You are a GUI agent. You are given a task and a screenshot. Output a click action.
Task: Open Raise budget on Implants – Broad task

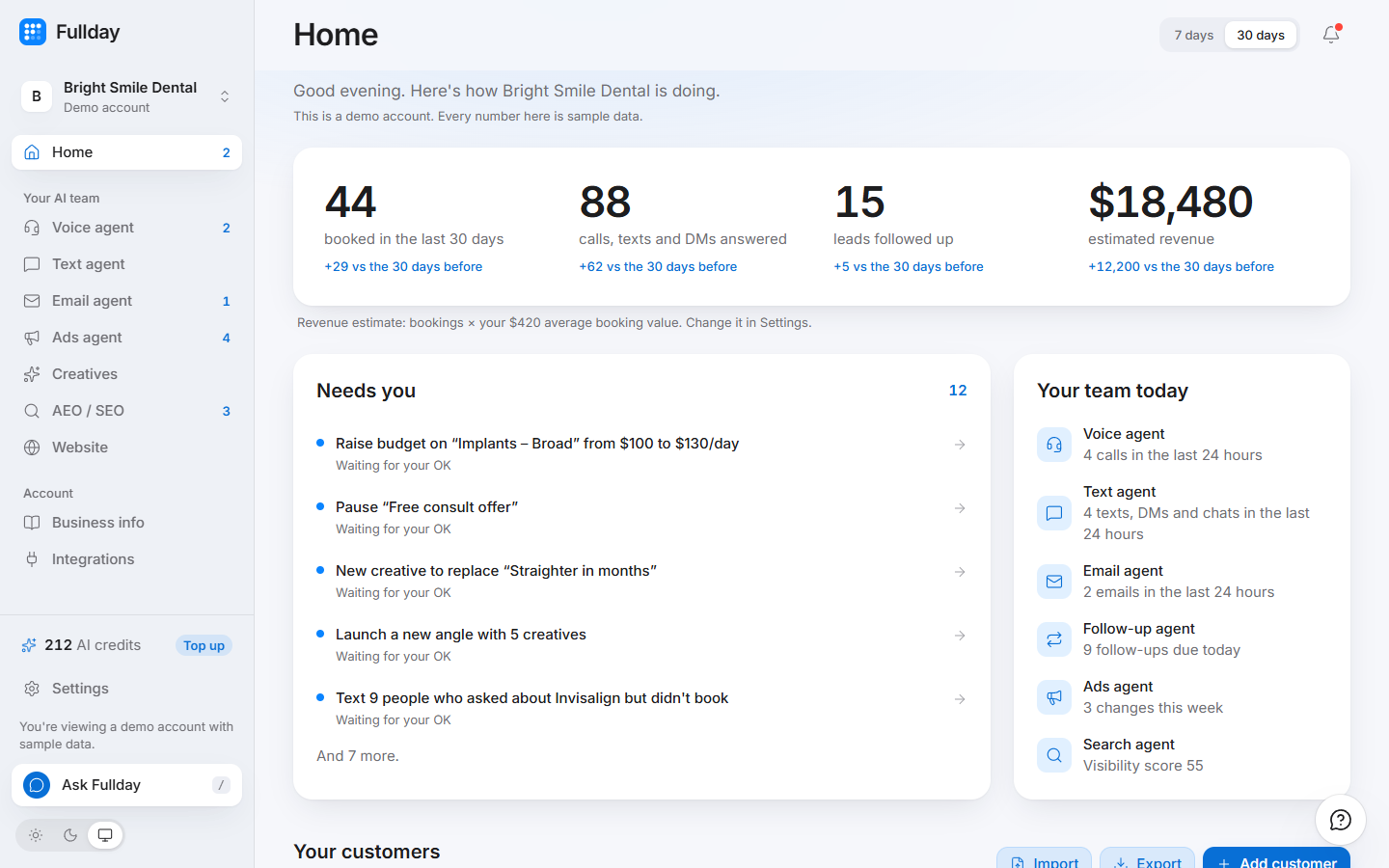click(x=641, y=453)
